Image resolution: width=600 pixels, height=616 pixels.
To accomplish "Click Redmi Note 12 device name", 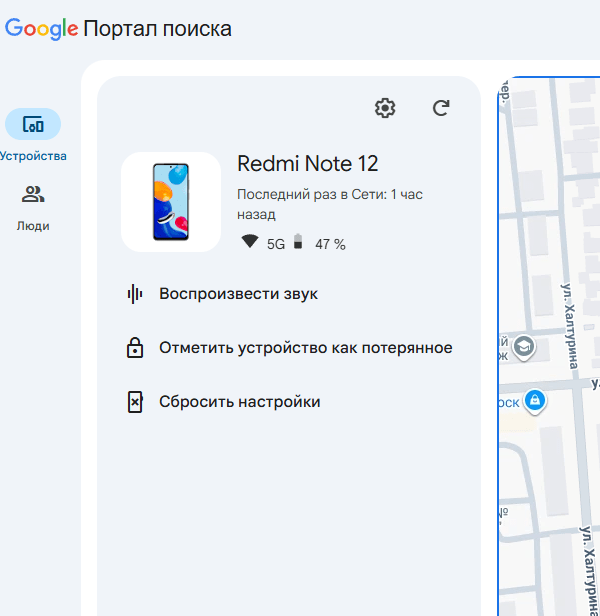I will point(308,163).
